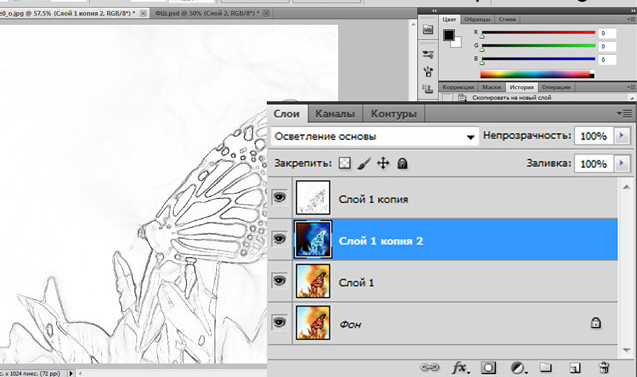This screenshot has height=377, width=637.
Task: Open Mini Bridge dock icon
Action: pos(428,29)
